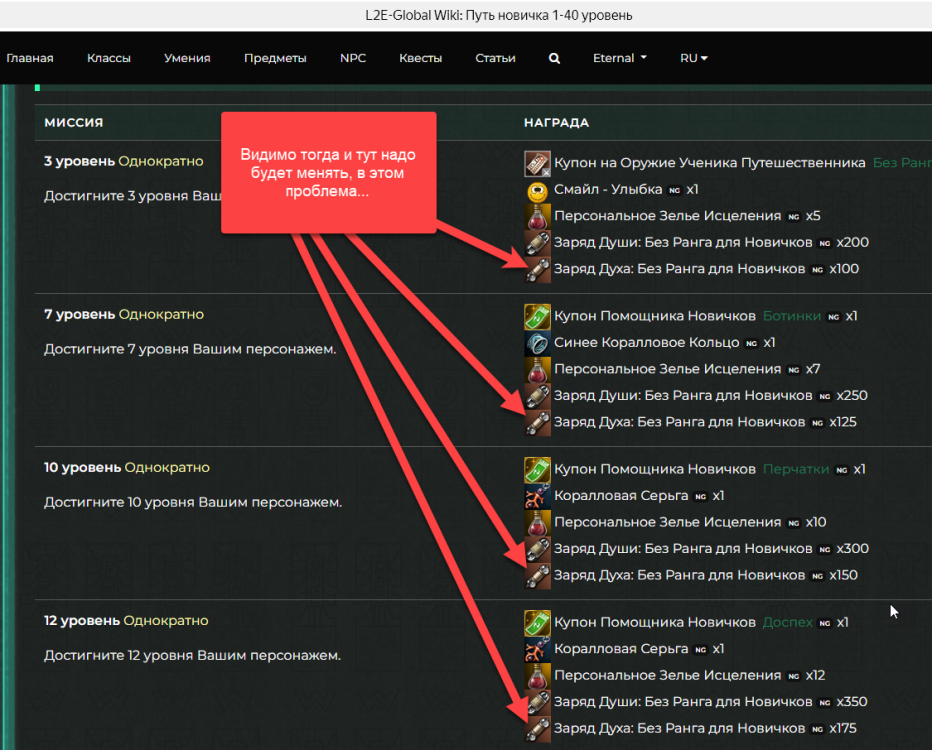
Task: Click the red annotation note box
Action: point(328,172)
